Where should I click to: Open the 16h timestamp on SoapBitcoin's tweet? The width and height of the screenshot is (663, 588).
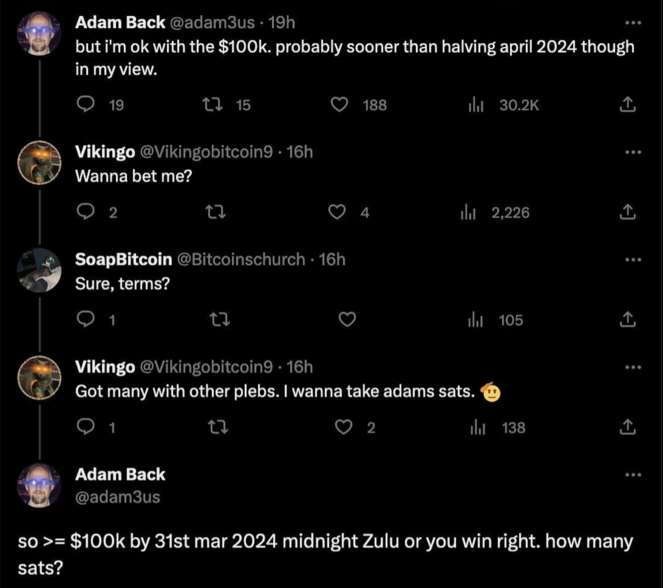tap(332, 260)
